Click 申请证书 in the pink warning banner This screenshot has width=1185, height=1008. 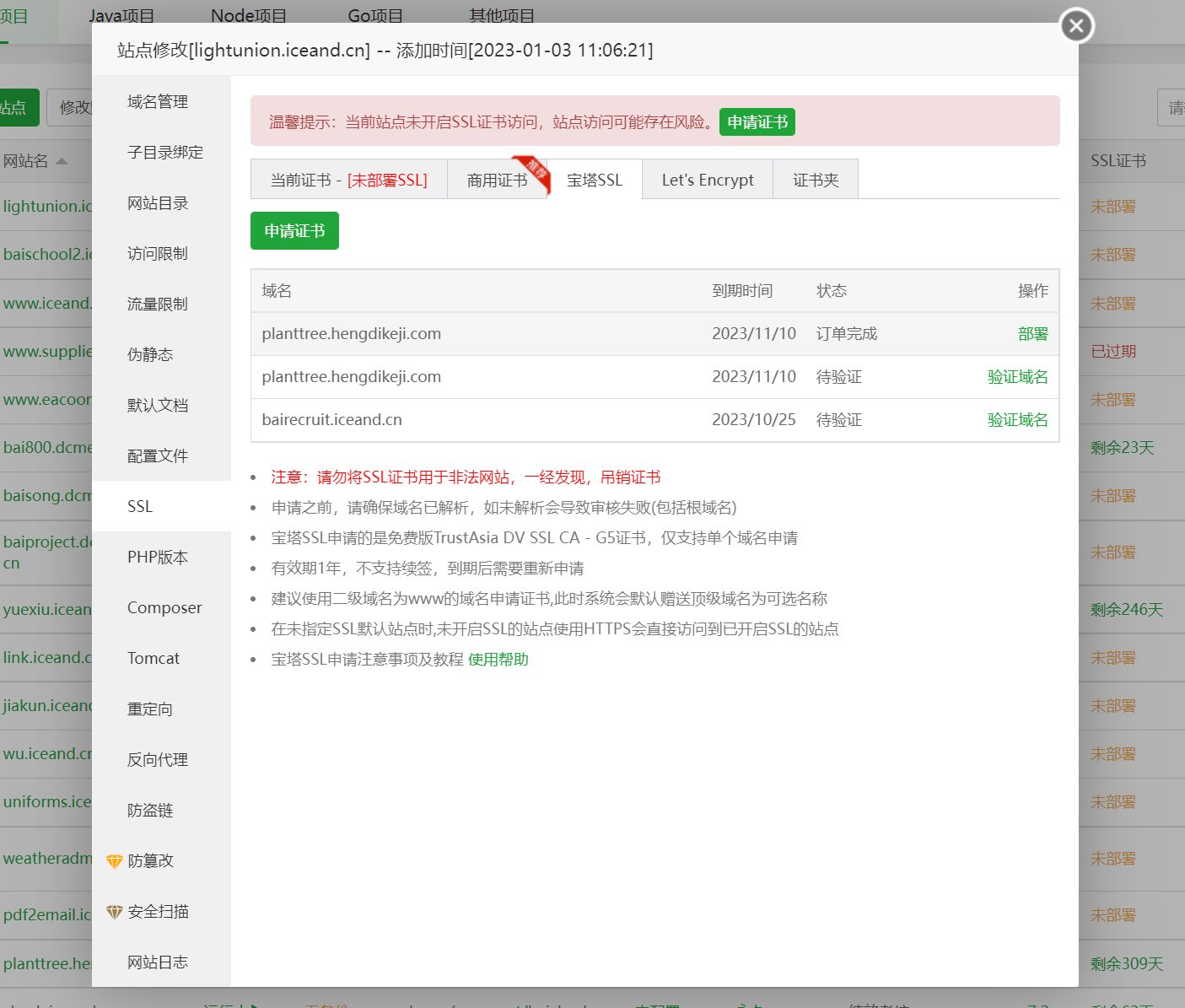[757, 122]
